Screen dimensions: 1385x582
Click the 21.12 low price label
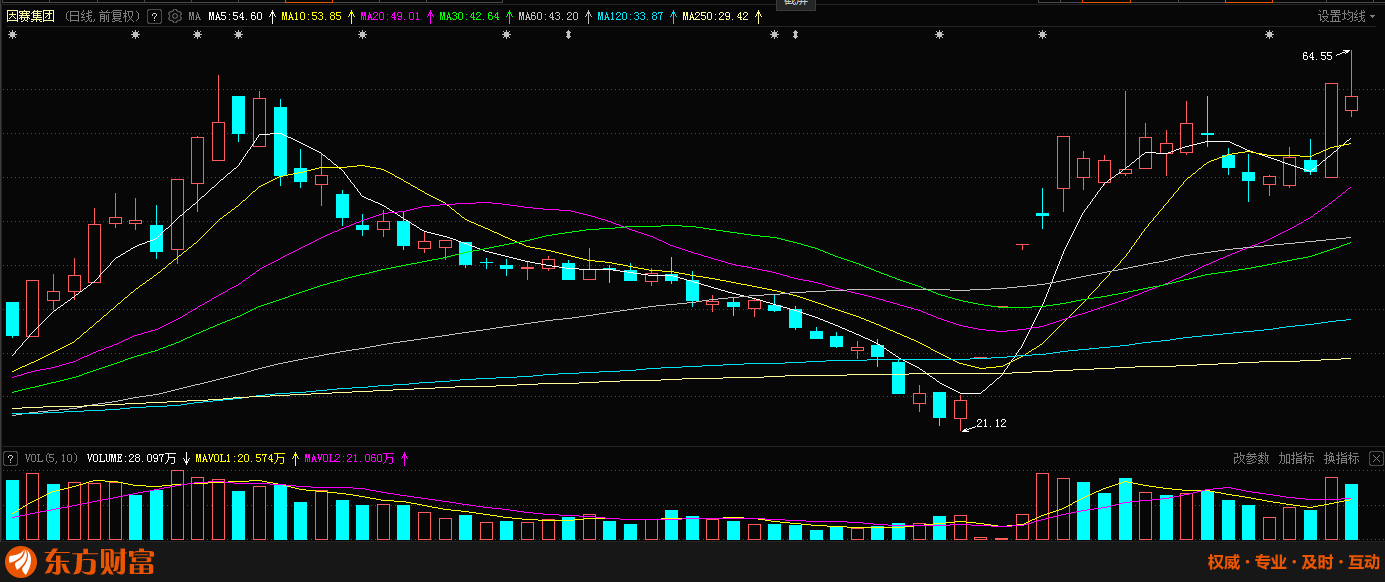tap(991, 424)
